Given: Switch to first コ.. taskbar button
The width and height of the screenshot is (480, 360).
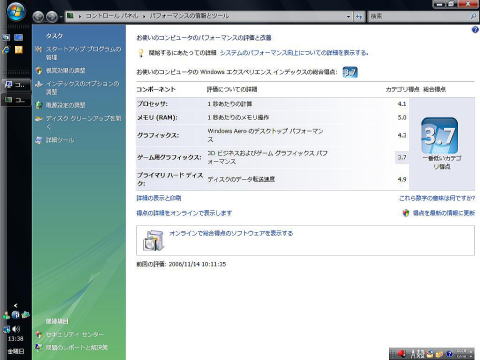Looking at the screenshot, I should pyautogui.click(x=16, y=85).
